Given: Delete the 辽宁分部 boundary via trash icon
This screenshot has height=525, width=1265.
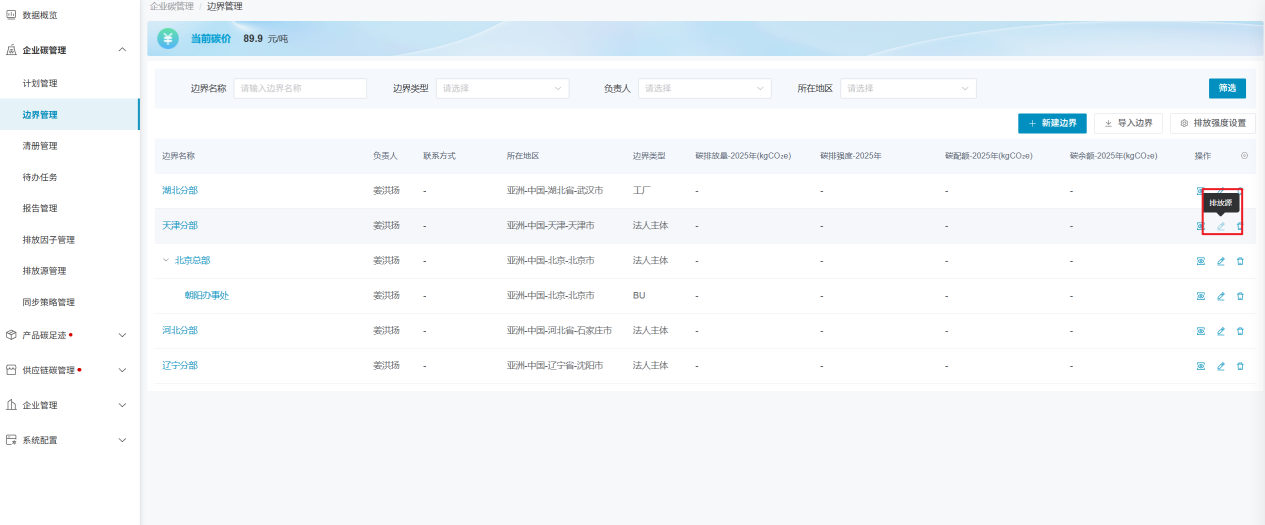Looking at the screenshot, I should point(1240,366).
